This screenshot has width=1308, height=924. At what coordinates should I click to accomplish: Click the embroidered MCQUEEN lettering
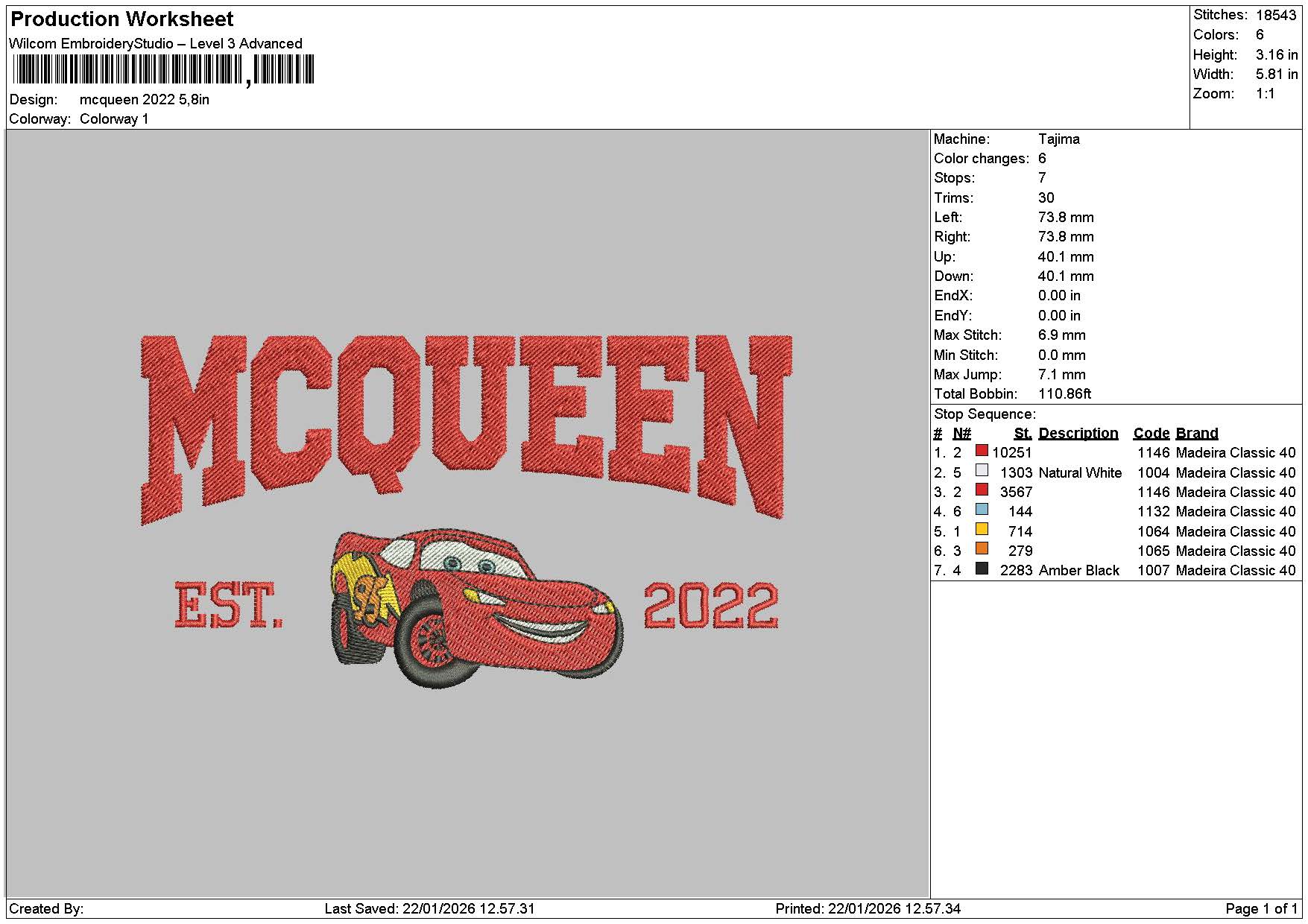point(467,428)
